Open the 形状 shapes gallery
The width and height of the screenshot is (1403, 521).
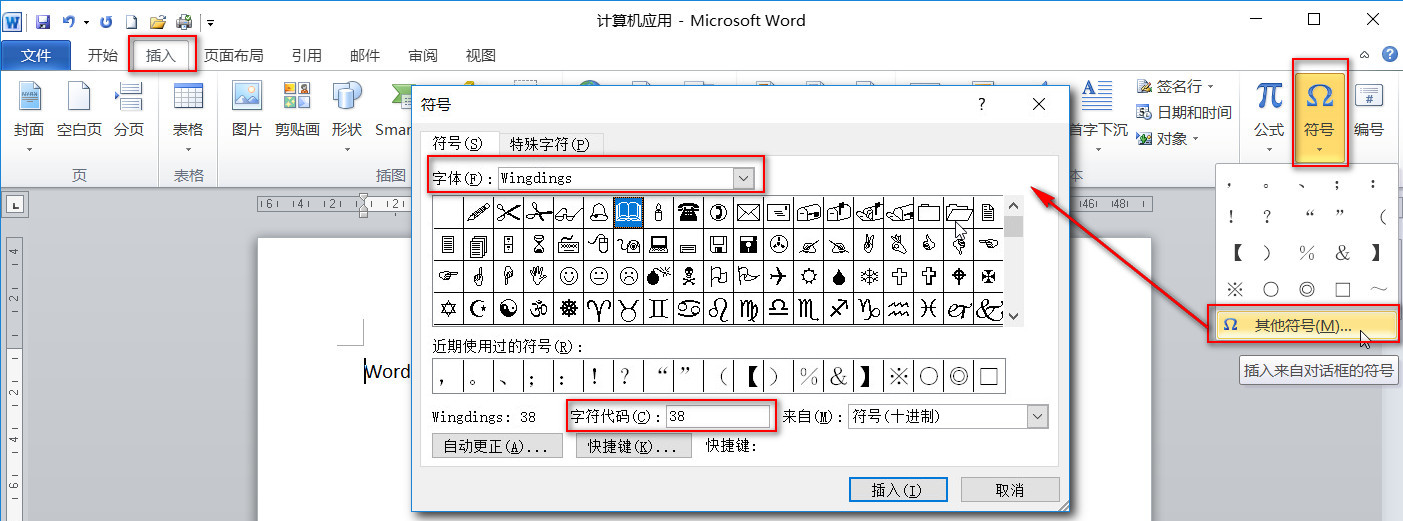click(346, 118)
